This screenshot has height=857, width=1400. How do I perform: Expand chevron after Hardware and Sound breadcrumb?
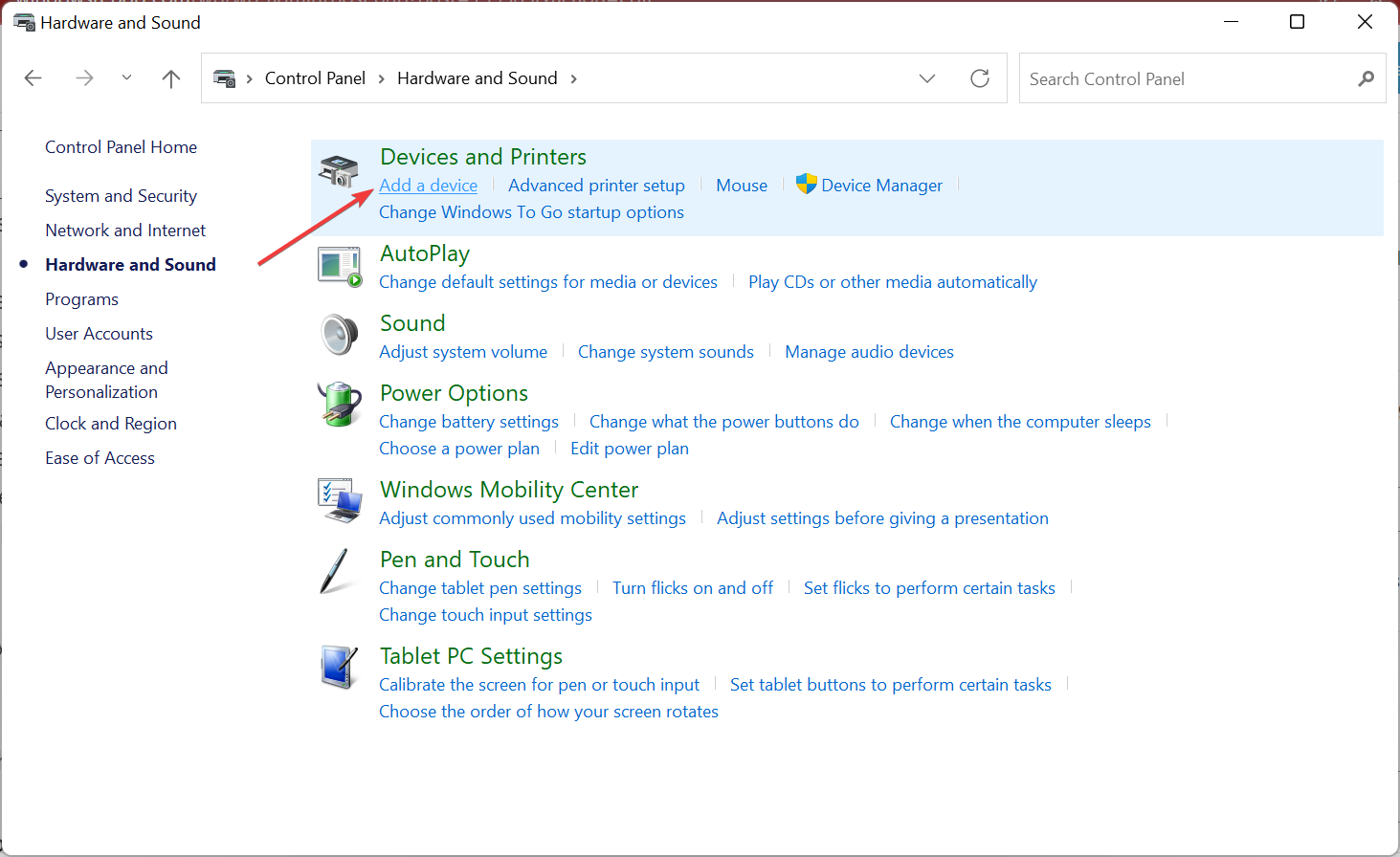pyautogui.click(x=574, y=78)
